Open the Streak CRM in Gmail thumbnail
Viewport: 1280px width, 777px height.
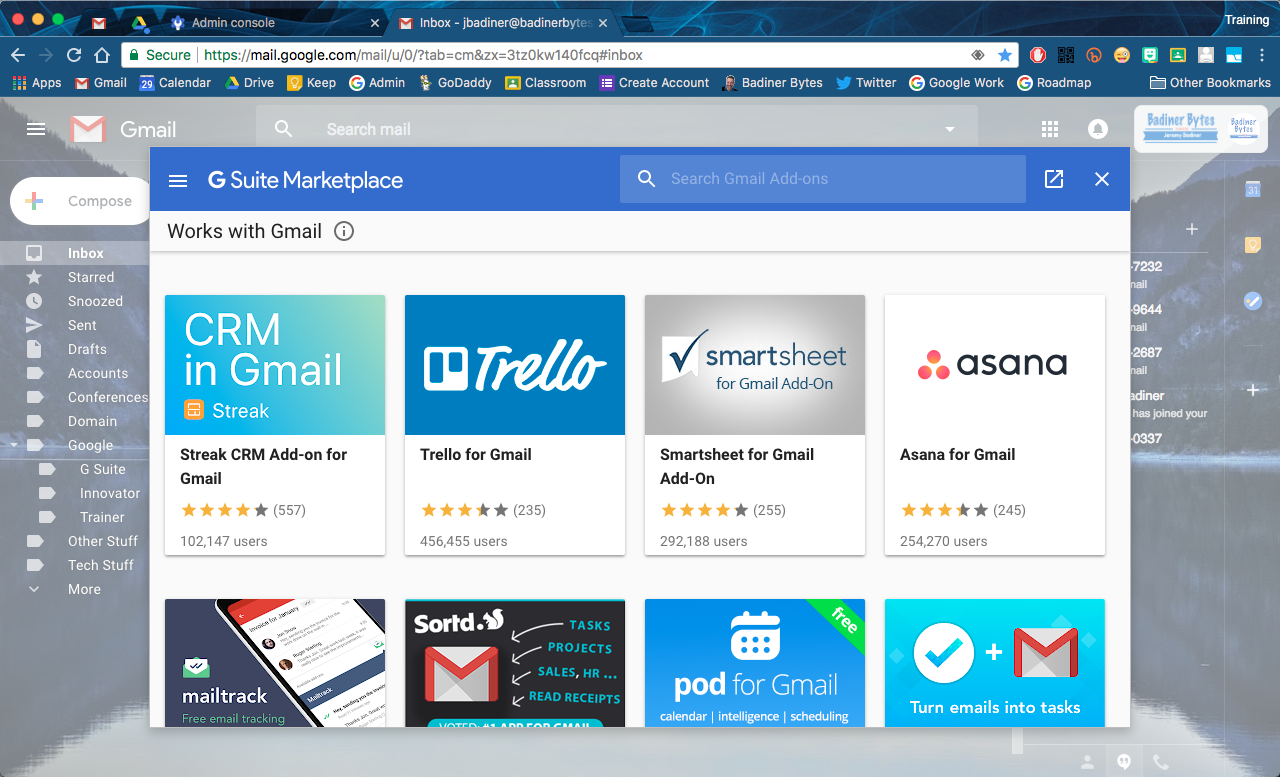(x=275, y=365)
